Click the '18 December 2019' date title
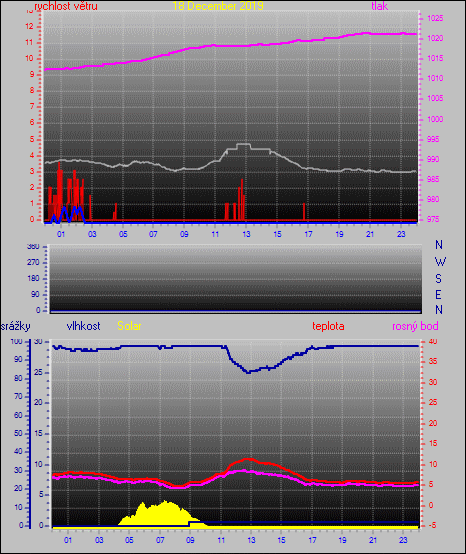The height and width of the screenshot is (554, 466). 218,6
